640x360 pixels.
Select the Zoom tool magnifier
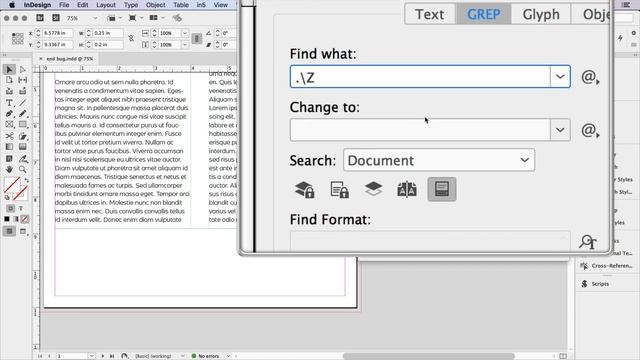pos(23,169)
